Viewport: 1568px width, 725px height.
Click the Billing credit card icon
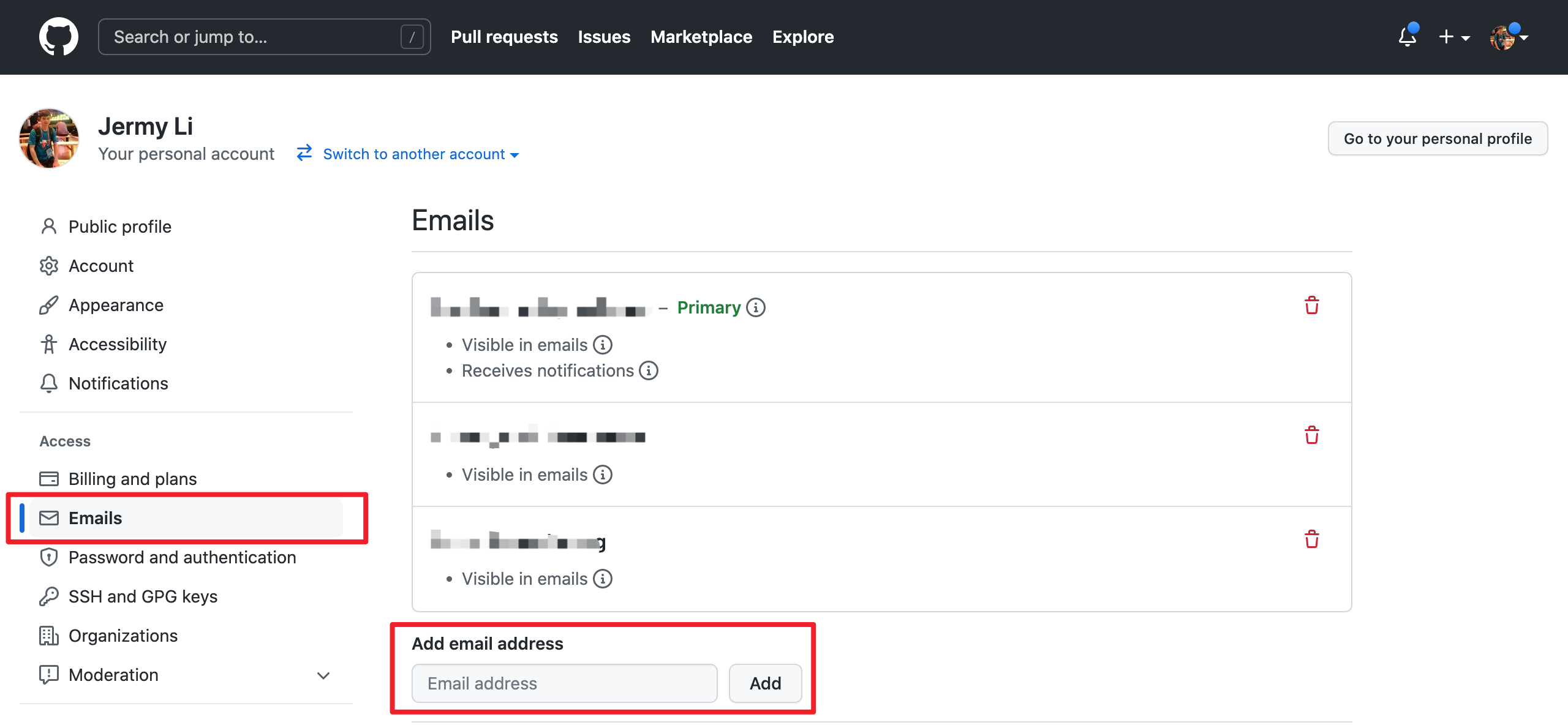click(x=49, y=479)
